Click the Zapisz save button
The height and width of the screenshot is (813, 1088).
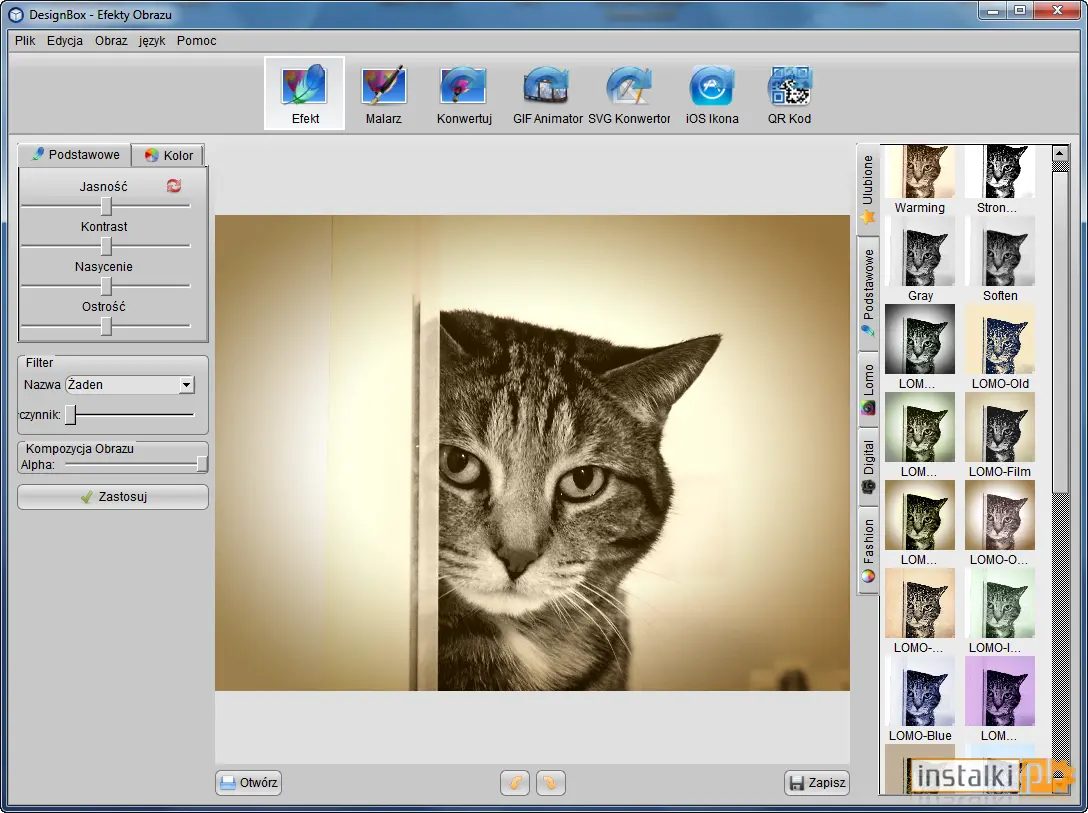click(x=817, y=782)
